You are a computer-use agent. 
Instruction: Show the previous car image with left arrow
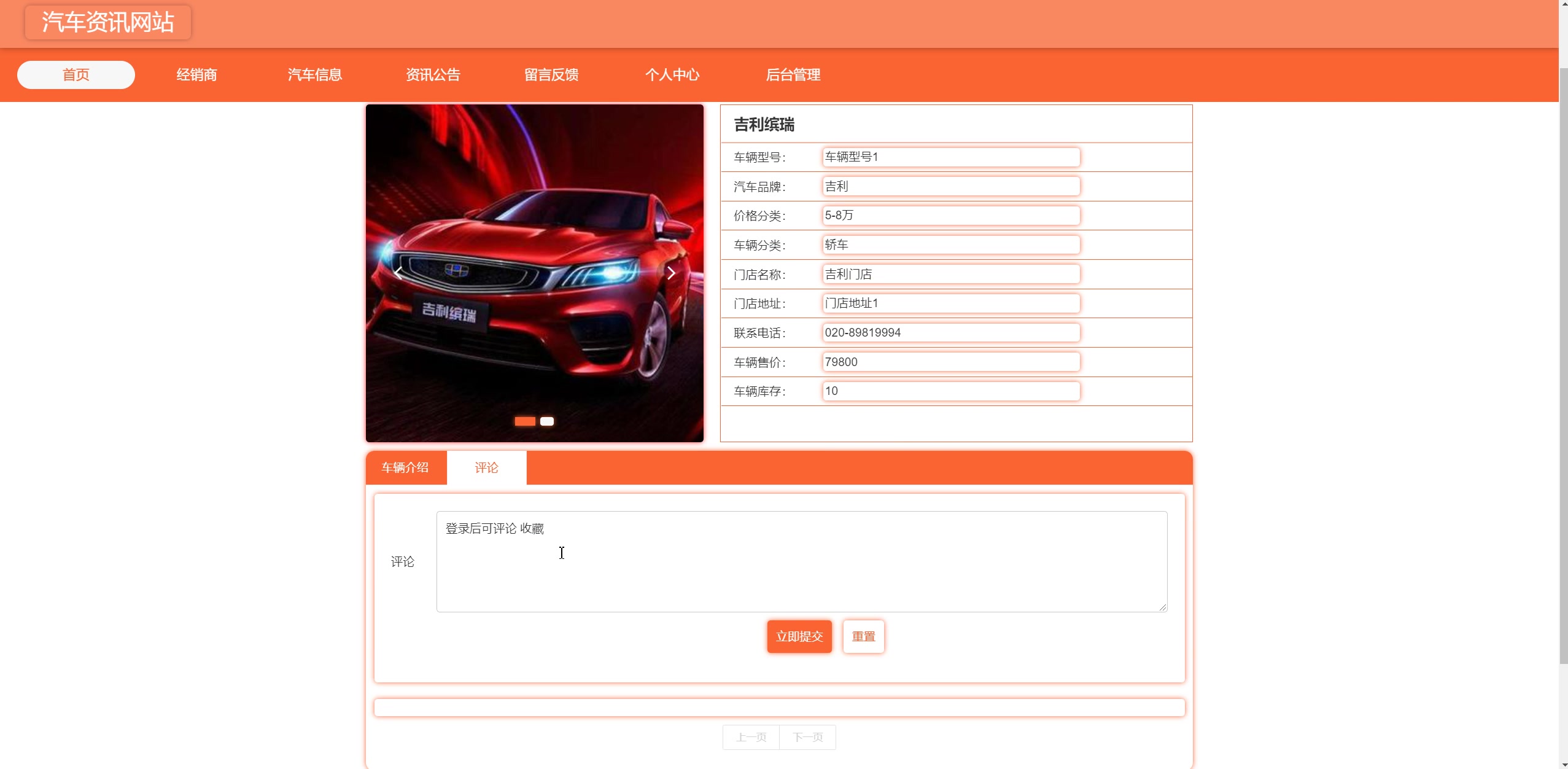pyautogui.click(x=399, y=273)
